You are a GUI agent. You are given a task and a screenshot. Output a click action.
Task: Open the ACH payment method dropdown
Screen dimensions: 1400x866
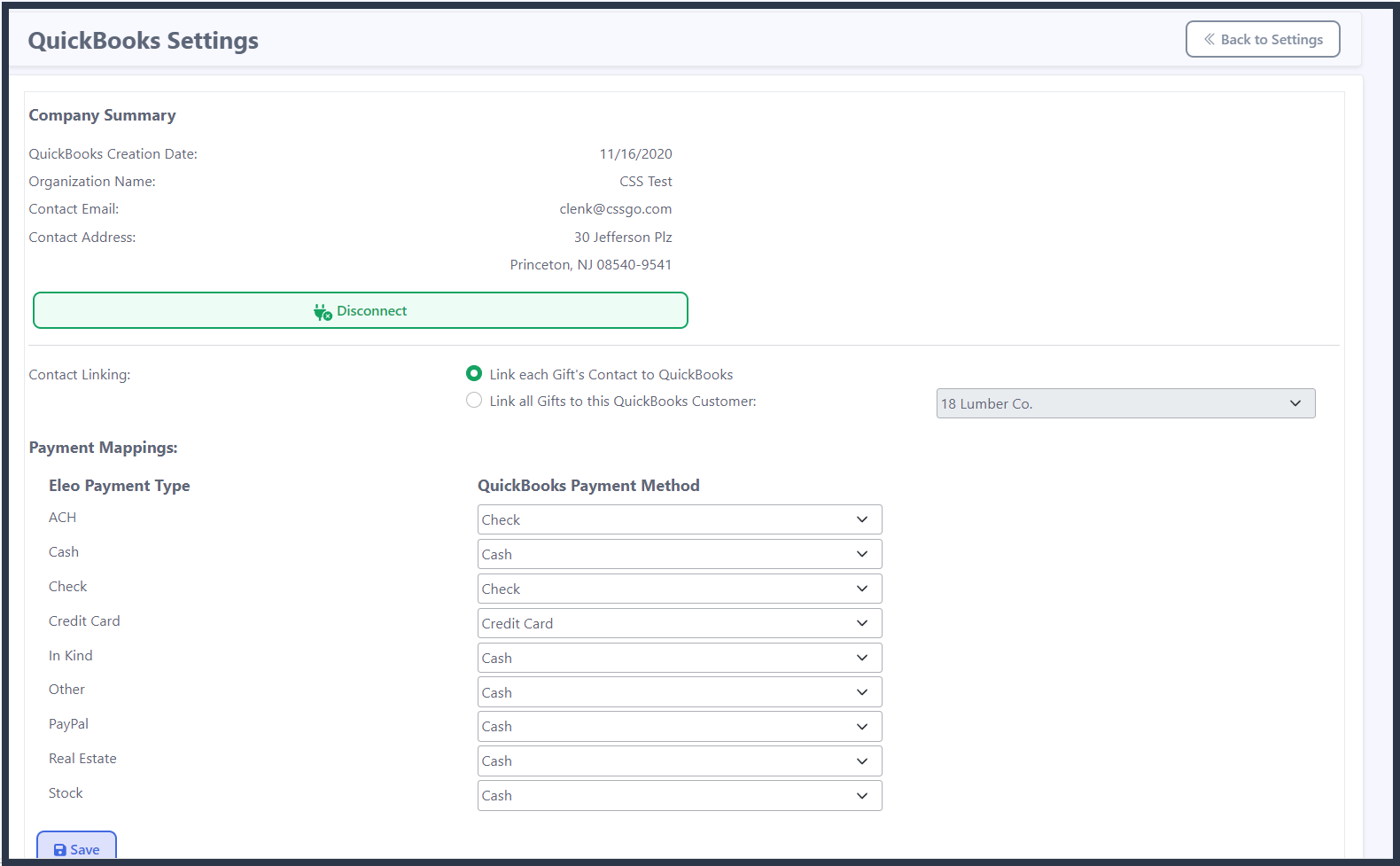680,519
